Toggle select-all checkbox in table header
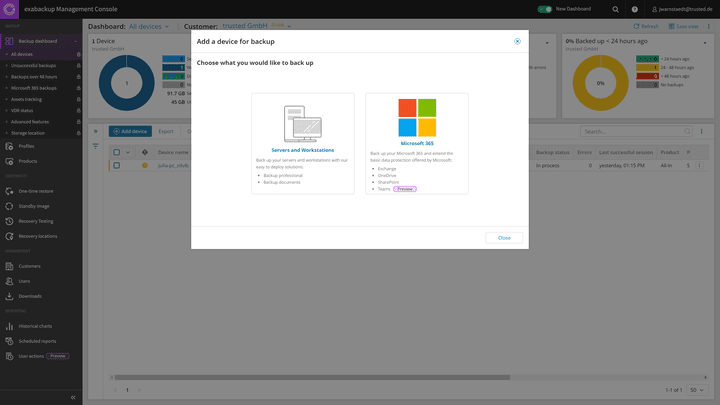Screen dimensions: 720x405 [x=117, y=152]
